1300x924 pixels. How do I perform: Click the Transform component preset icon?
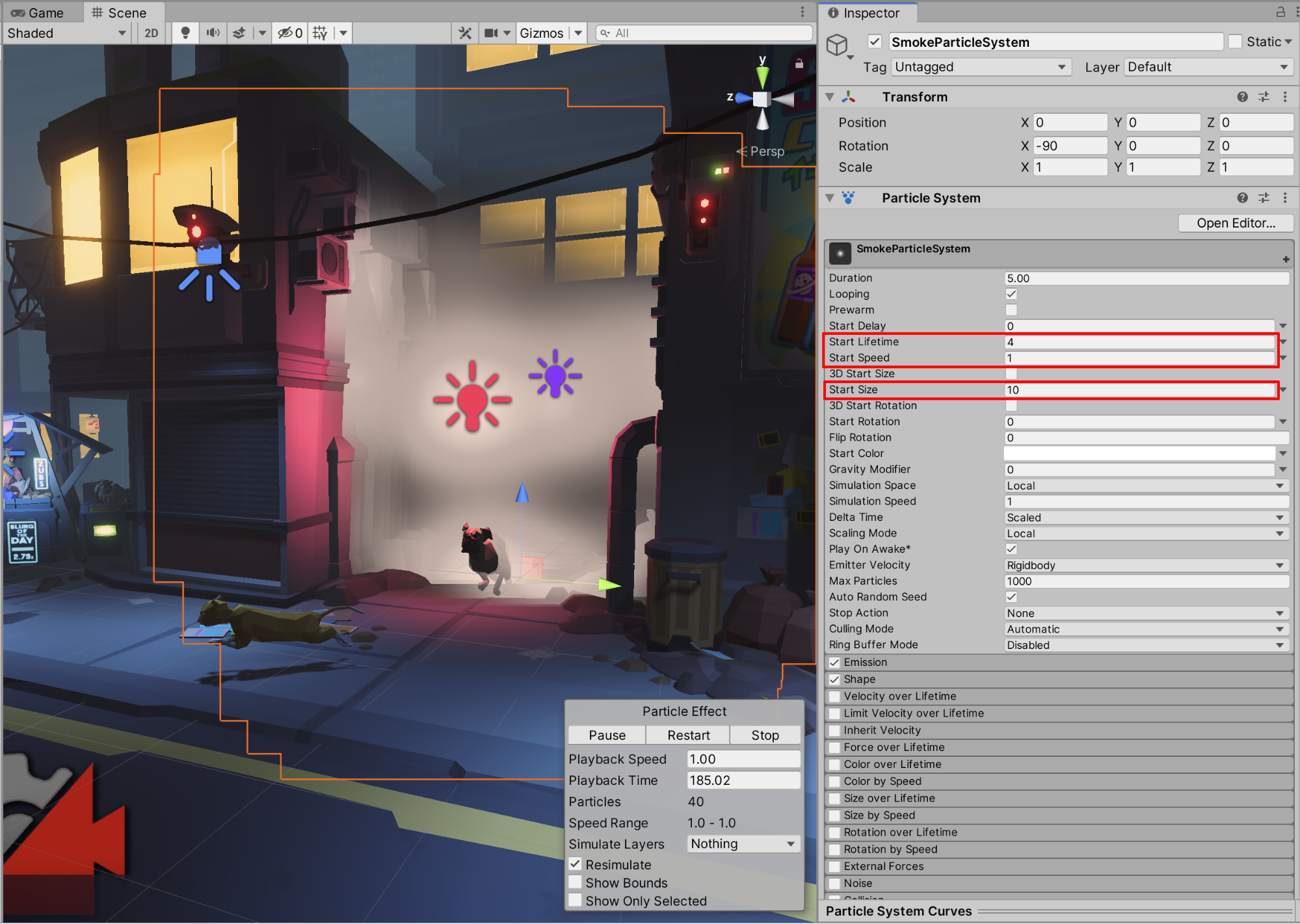tap(1264, 97)
